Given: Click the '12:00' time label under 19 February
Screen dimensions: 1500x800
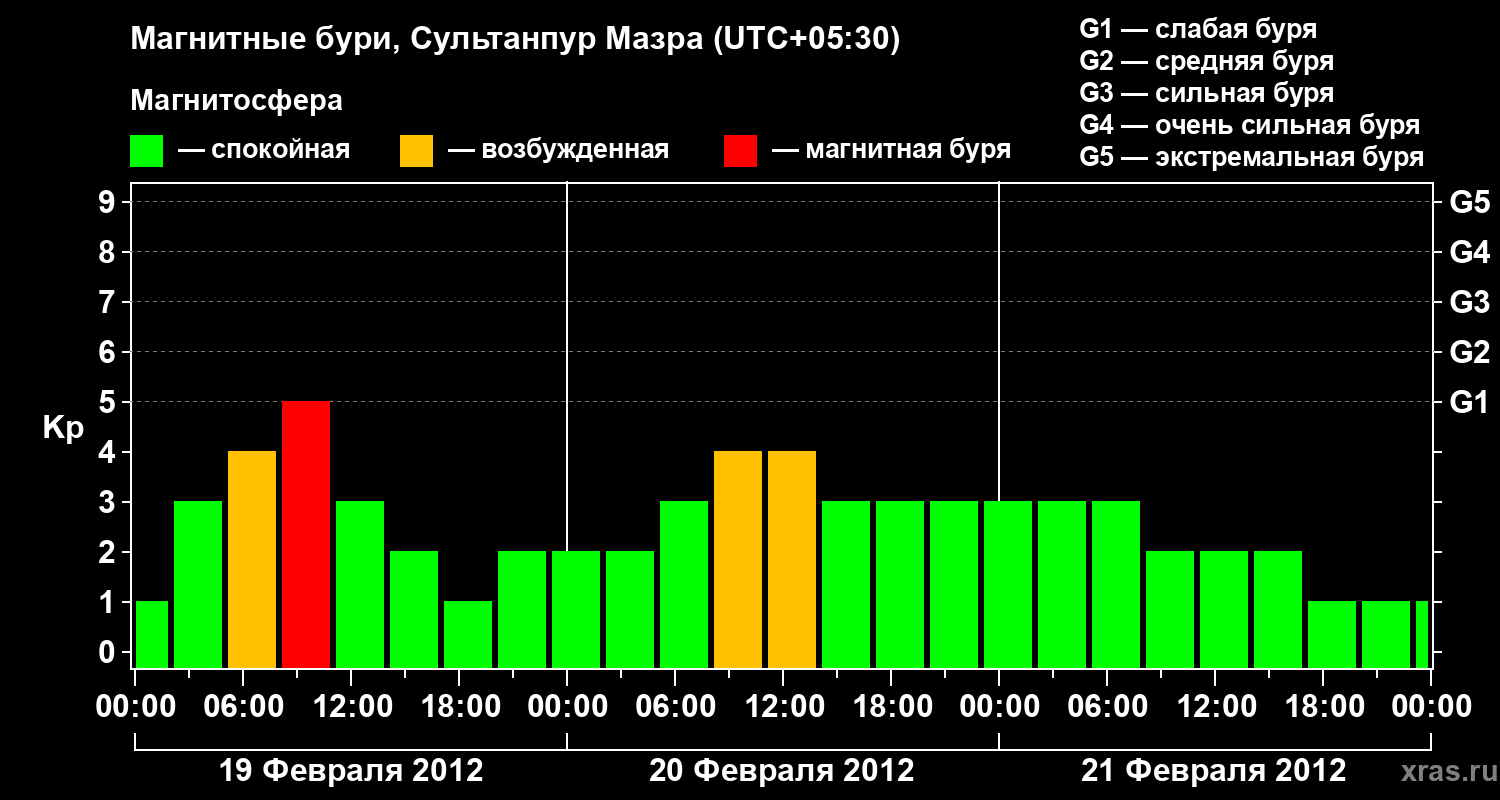Looking at the screenshot, I should [352, 706].
